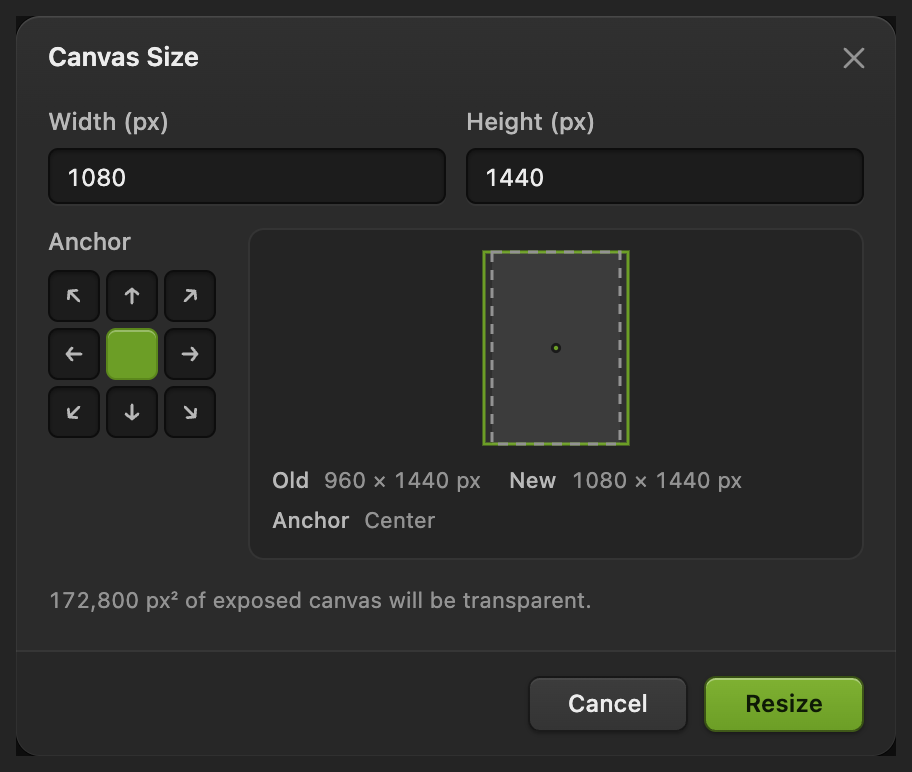The height and width of the screenshot is (772, 912).
Task: Confirm with the green Resize button
Action: pos(784,704)
